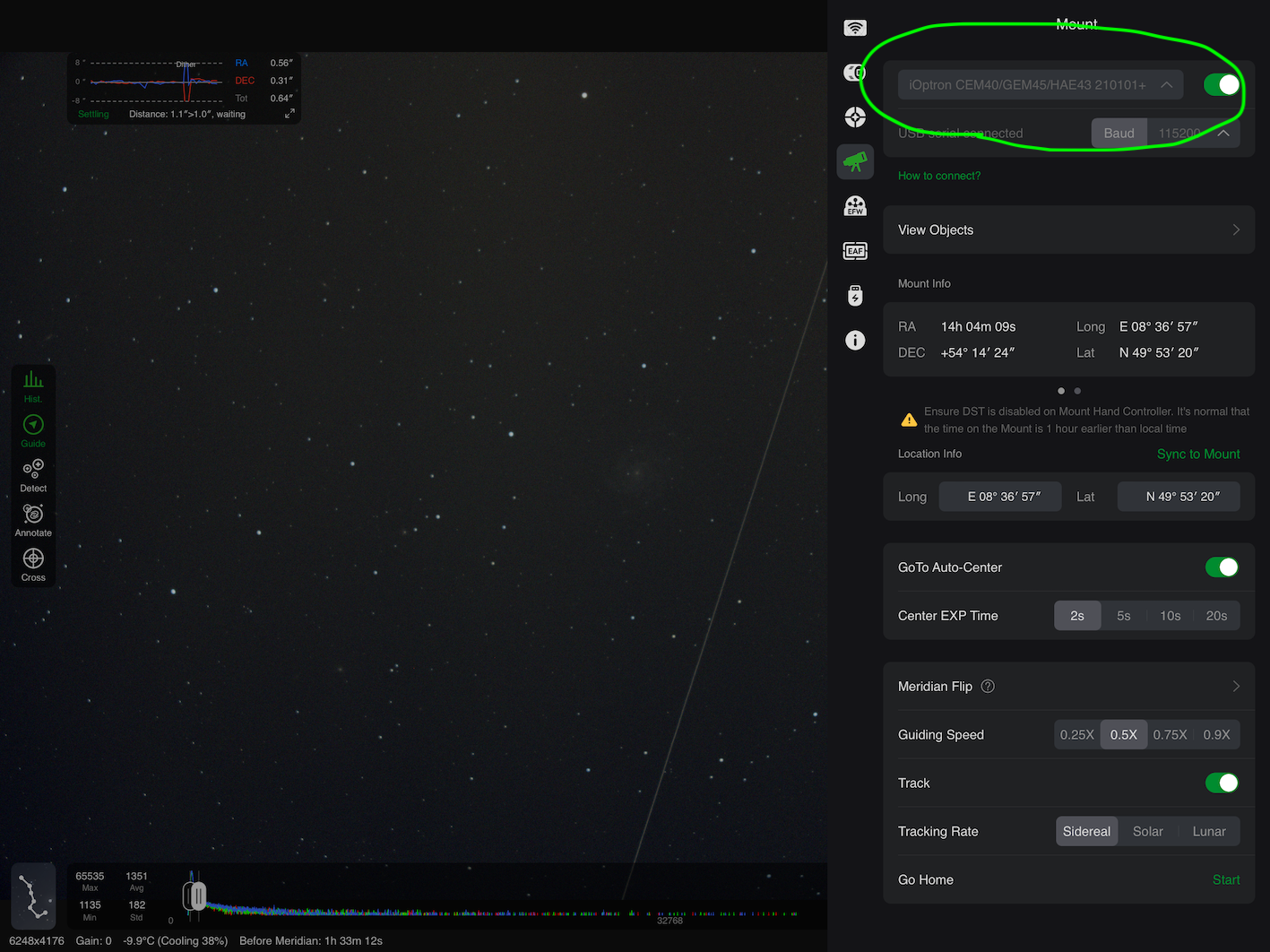Select the Annotate tool
The width and height of the screenshot is (1270, 952).
pos(33,520)
